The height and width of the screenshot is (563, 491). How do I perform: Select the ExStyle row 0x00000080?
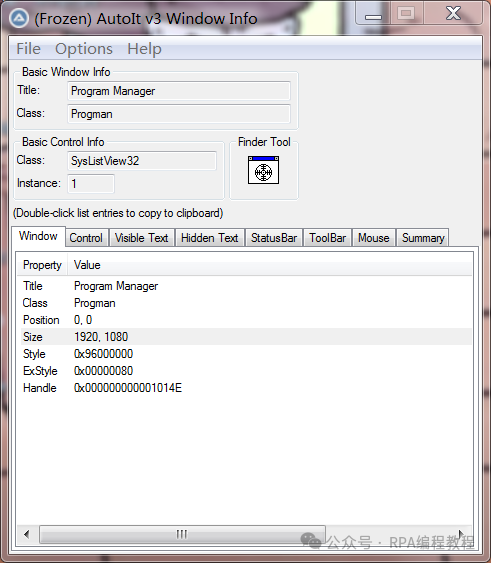246,371
